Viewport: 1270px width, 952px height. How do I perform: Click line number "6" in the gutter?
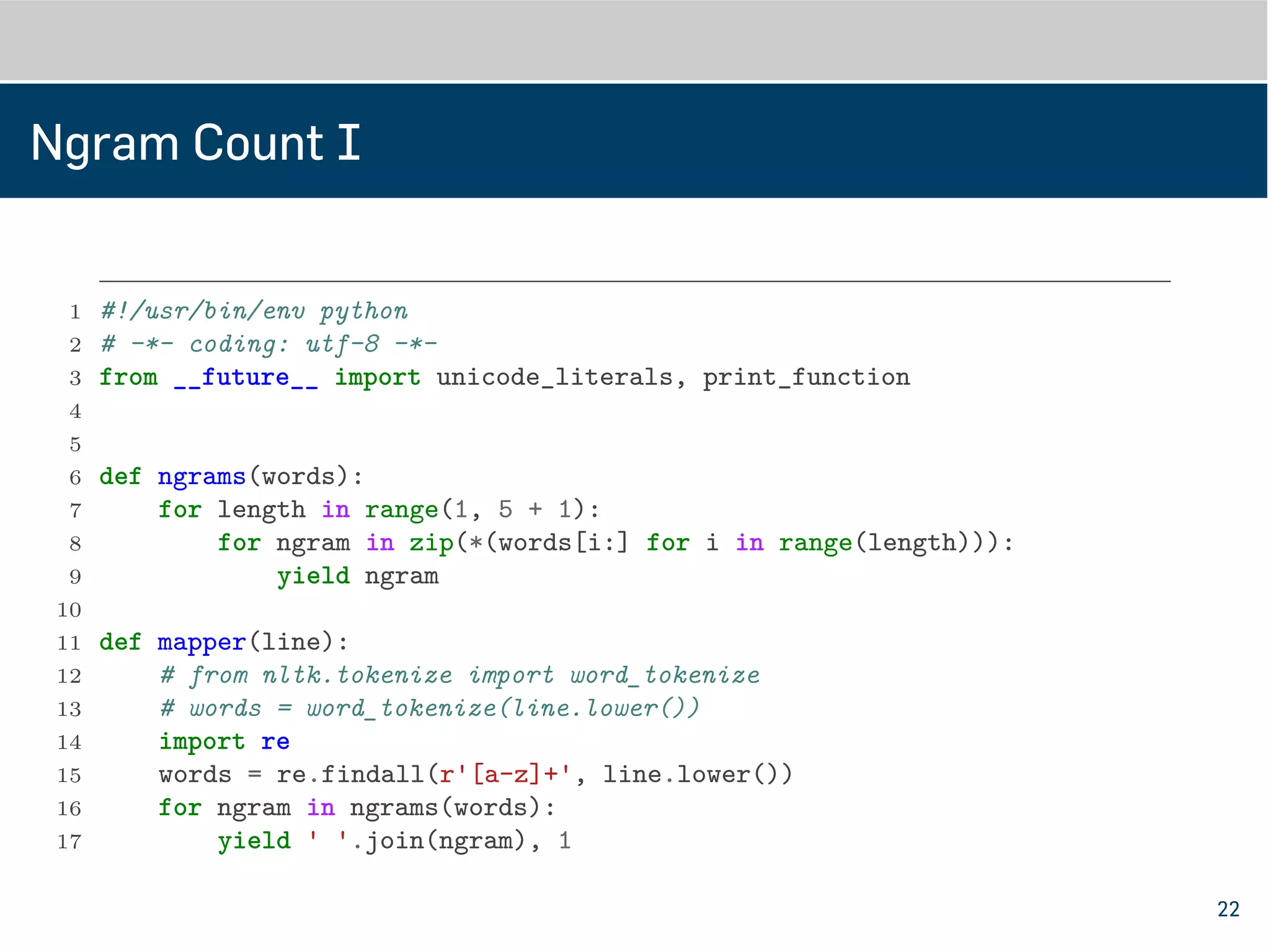tap(75, 477)
